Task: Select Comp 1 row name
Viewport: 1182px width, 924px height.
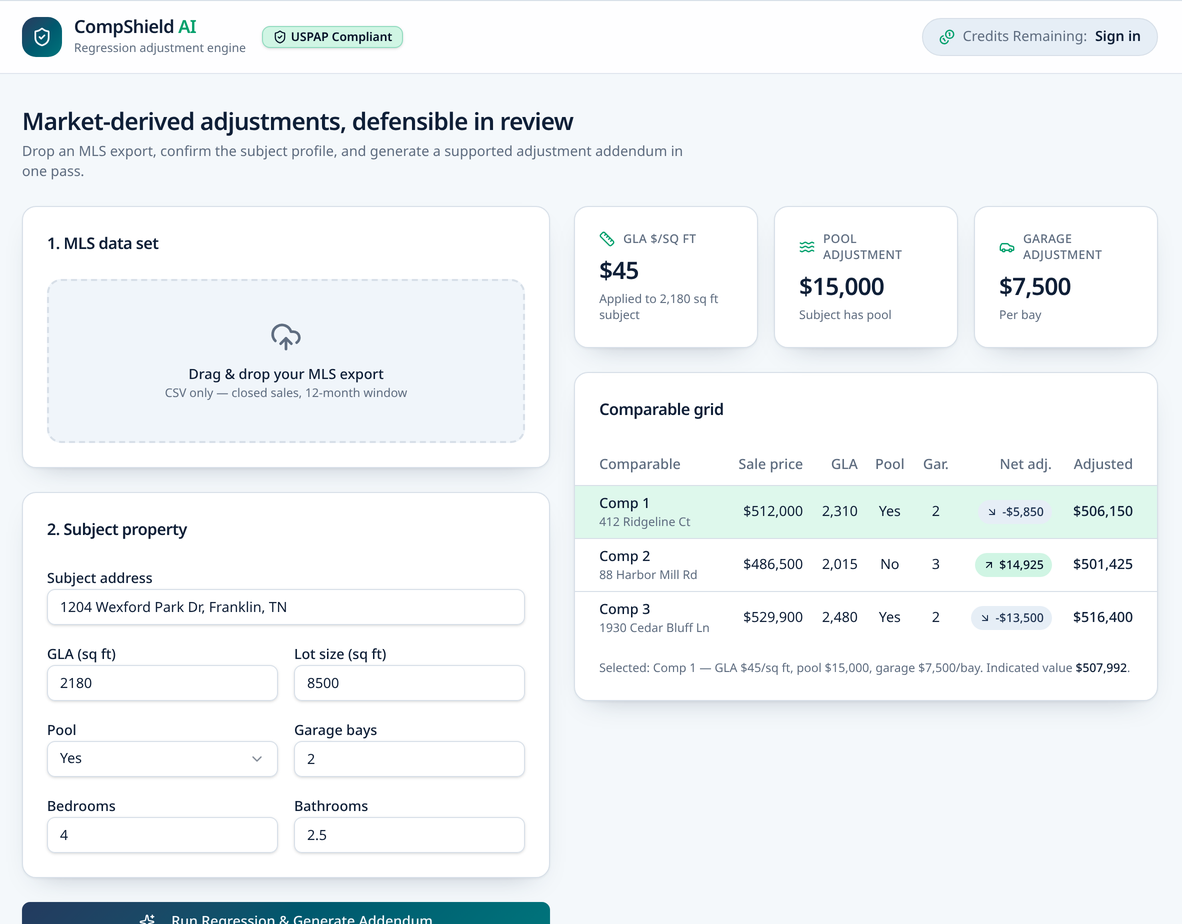Action: point(624,503)
